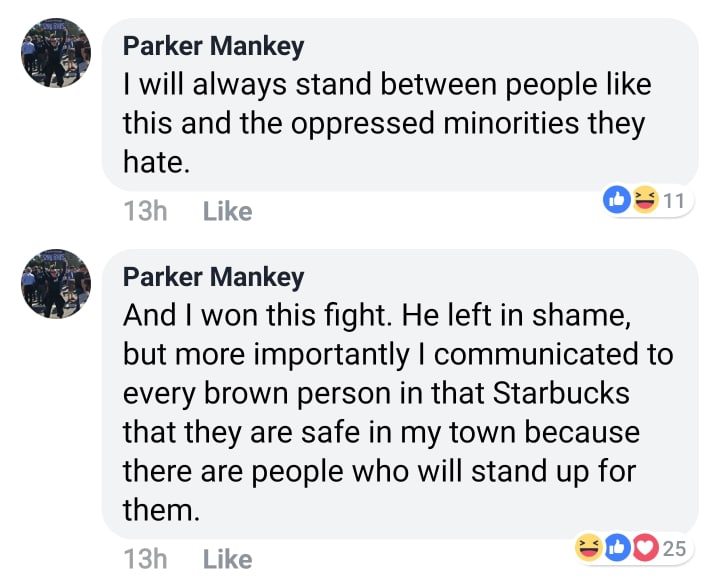This screenshot has height=581, width=702.
Task: Click the thumbs-up reaction icon on the second comment
Action: click(x=617, y=547)
